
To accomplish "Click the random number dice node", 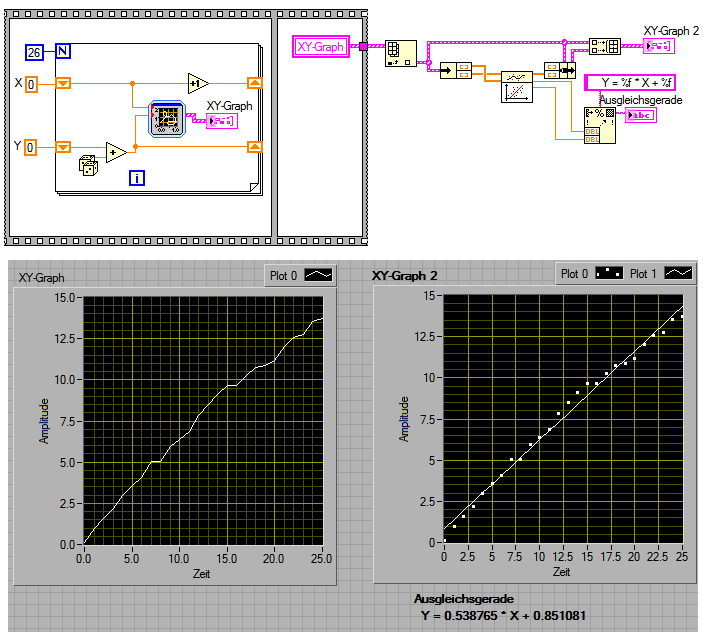I will point(88,165).
